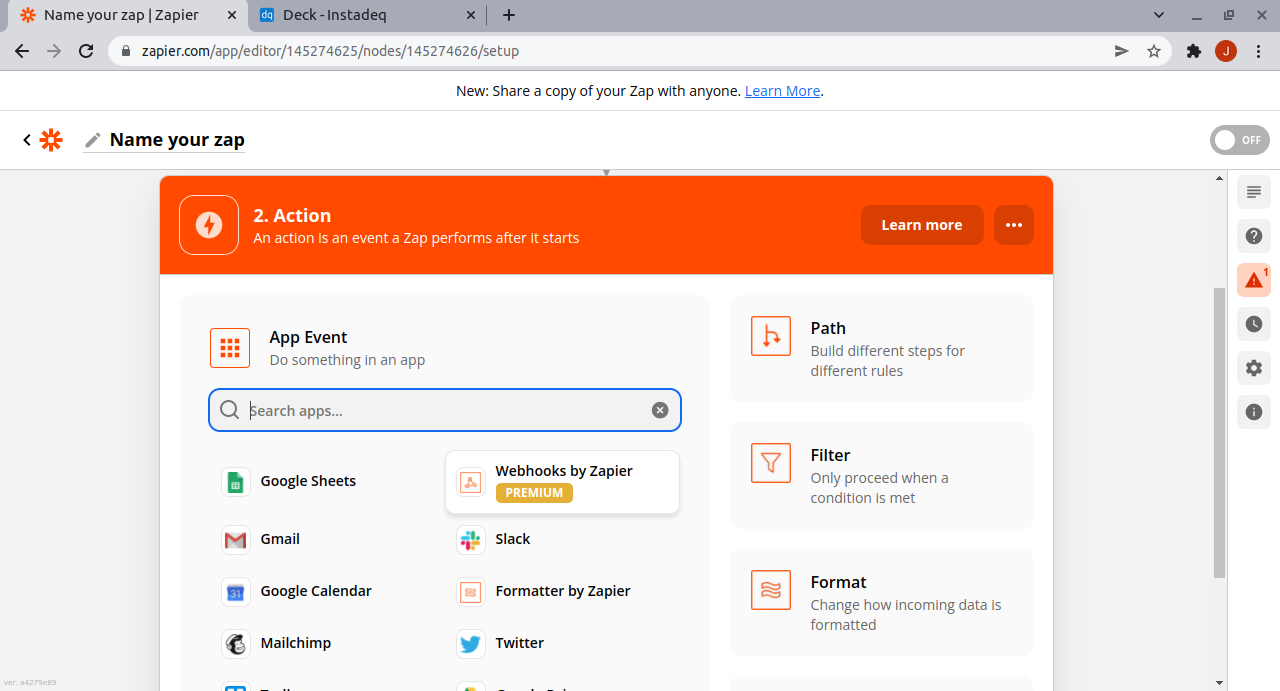This screenshot has width=1280, height=691.
Task: Click the Zapier logo icon
Action: 51,140
